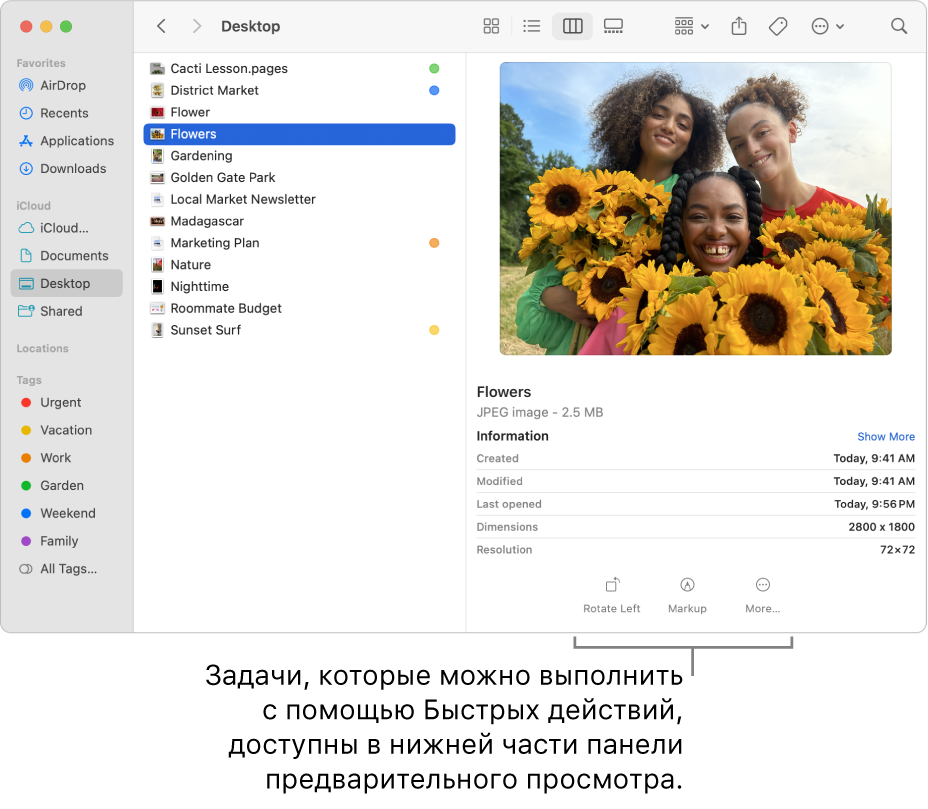Click the orange tag dot on Marketing Plan

click(434, 243)
